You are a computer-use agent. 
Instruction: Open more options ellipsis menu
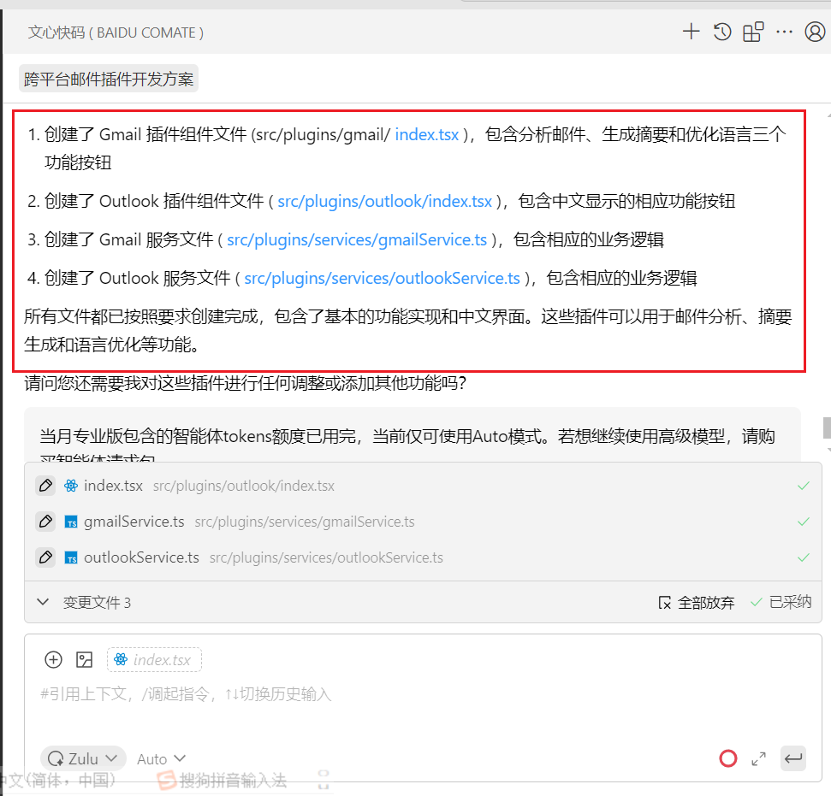[784, 32]
